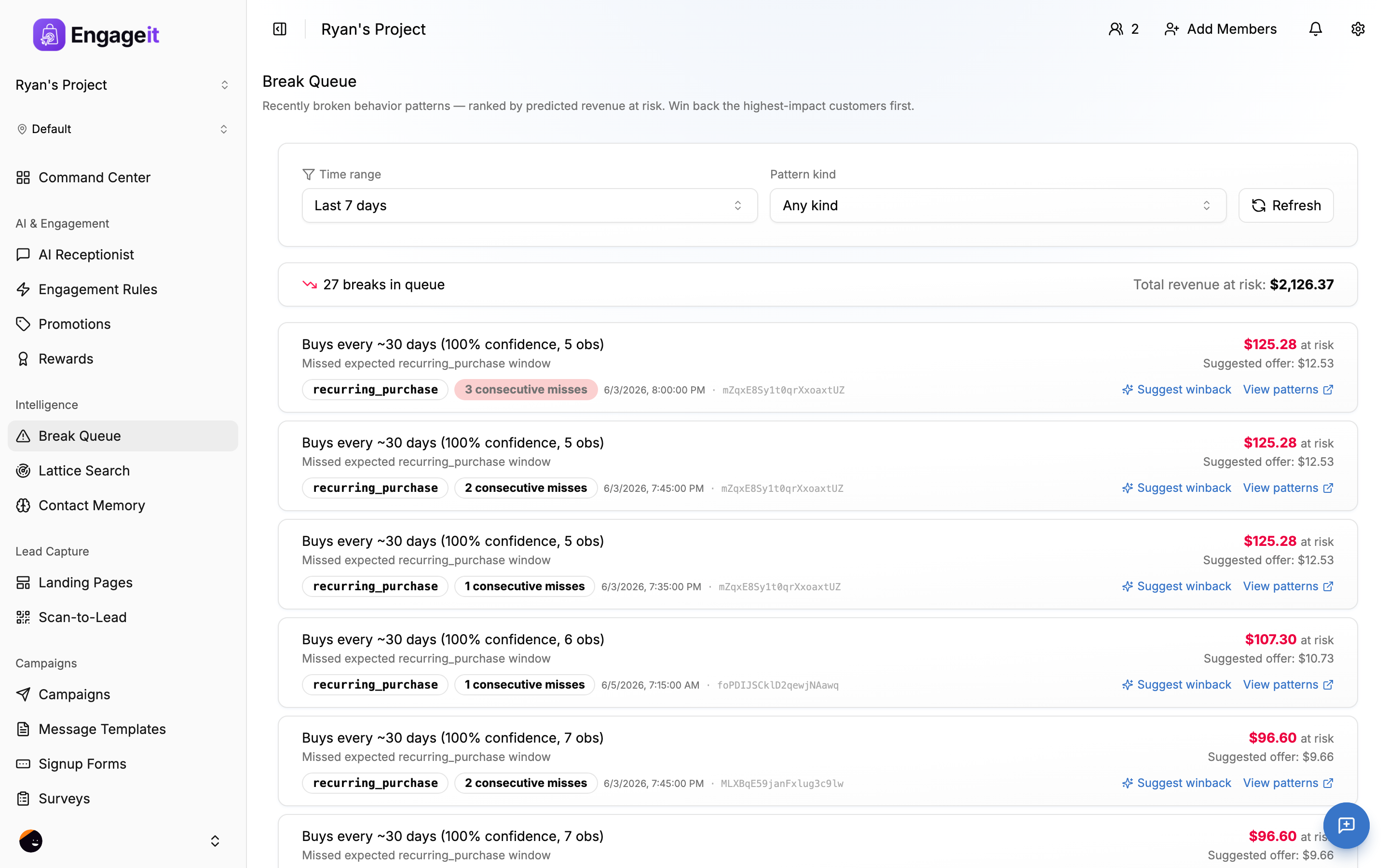Open the chat support bubble
The width and height of the screenshot is (1389, 868).
coord(1346,825)
